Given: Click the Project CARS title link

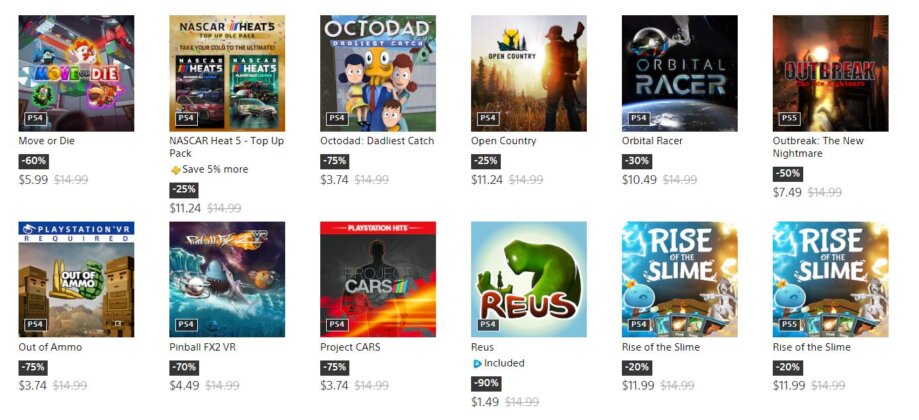Looking at the screenshot, I should (350, 347).
